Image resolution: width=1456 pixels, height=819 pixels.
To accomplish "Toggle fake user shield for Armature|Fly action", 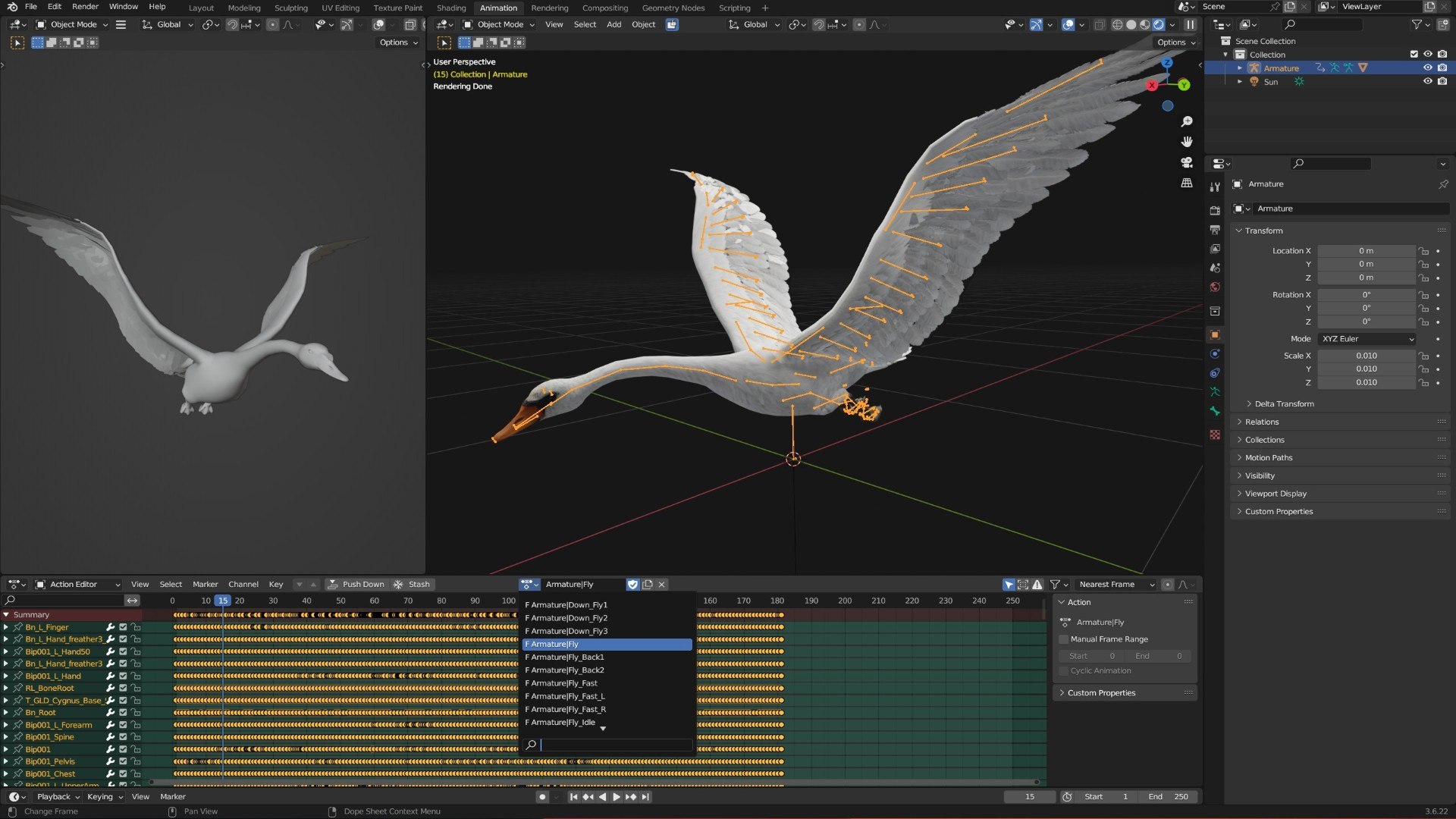I will tap(632, 585).
